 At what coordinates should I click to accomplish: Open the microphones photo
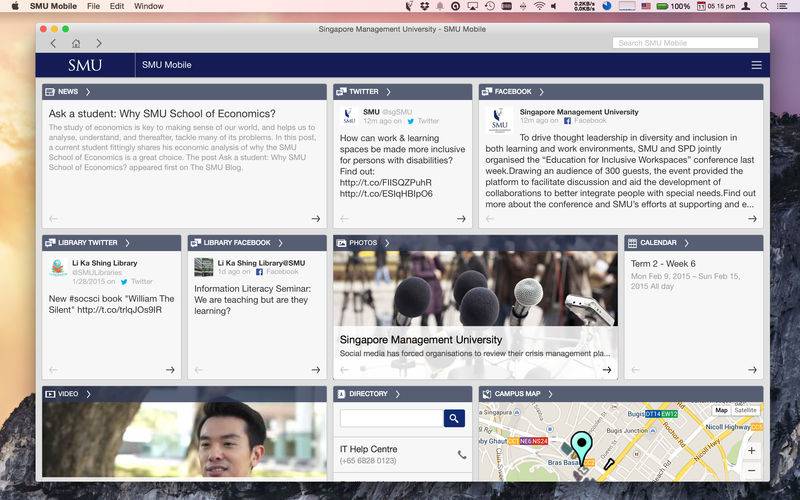[x=475, y=288]
